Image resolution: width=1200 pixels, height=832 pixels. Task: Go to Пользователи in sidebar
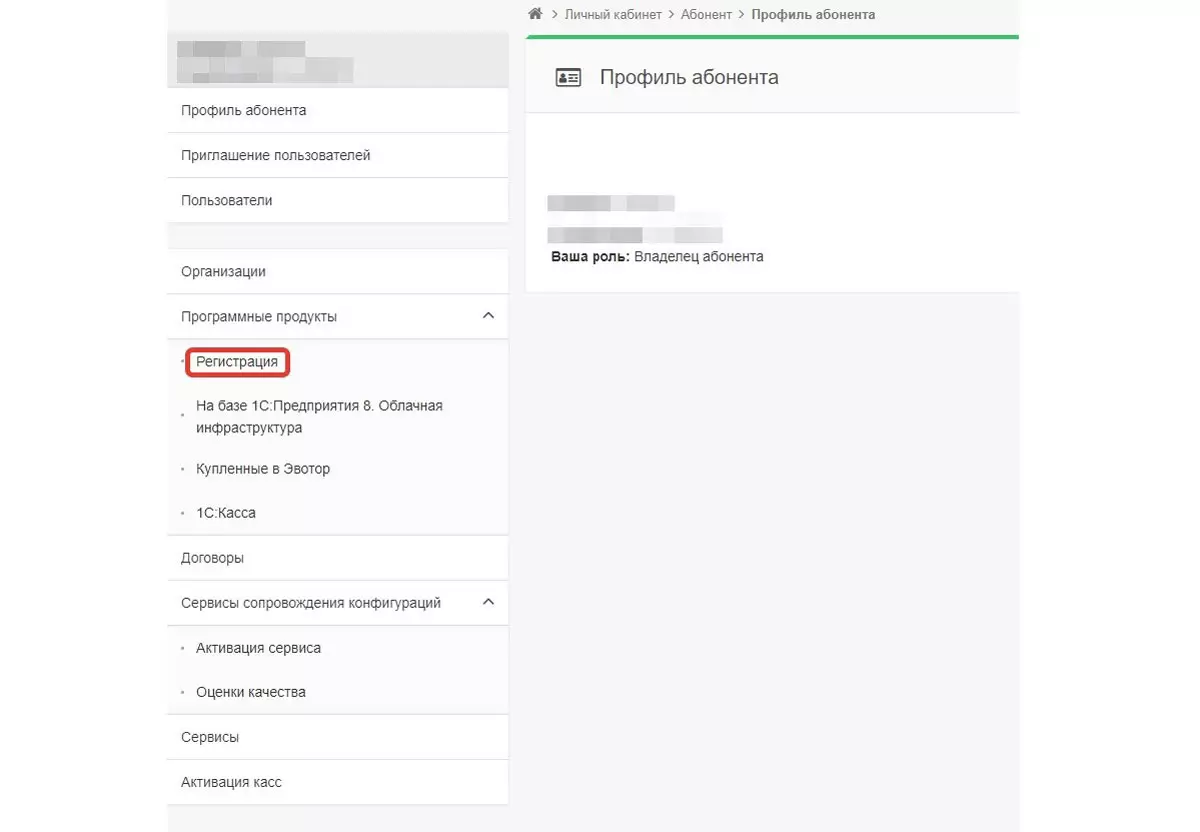[227, 200]
